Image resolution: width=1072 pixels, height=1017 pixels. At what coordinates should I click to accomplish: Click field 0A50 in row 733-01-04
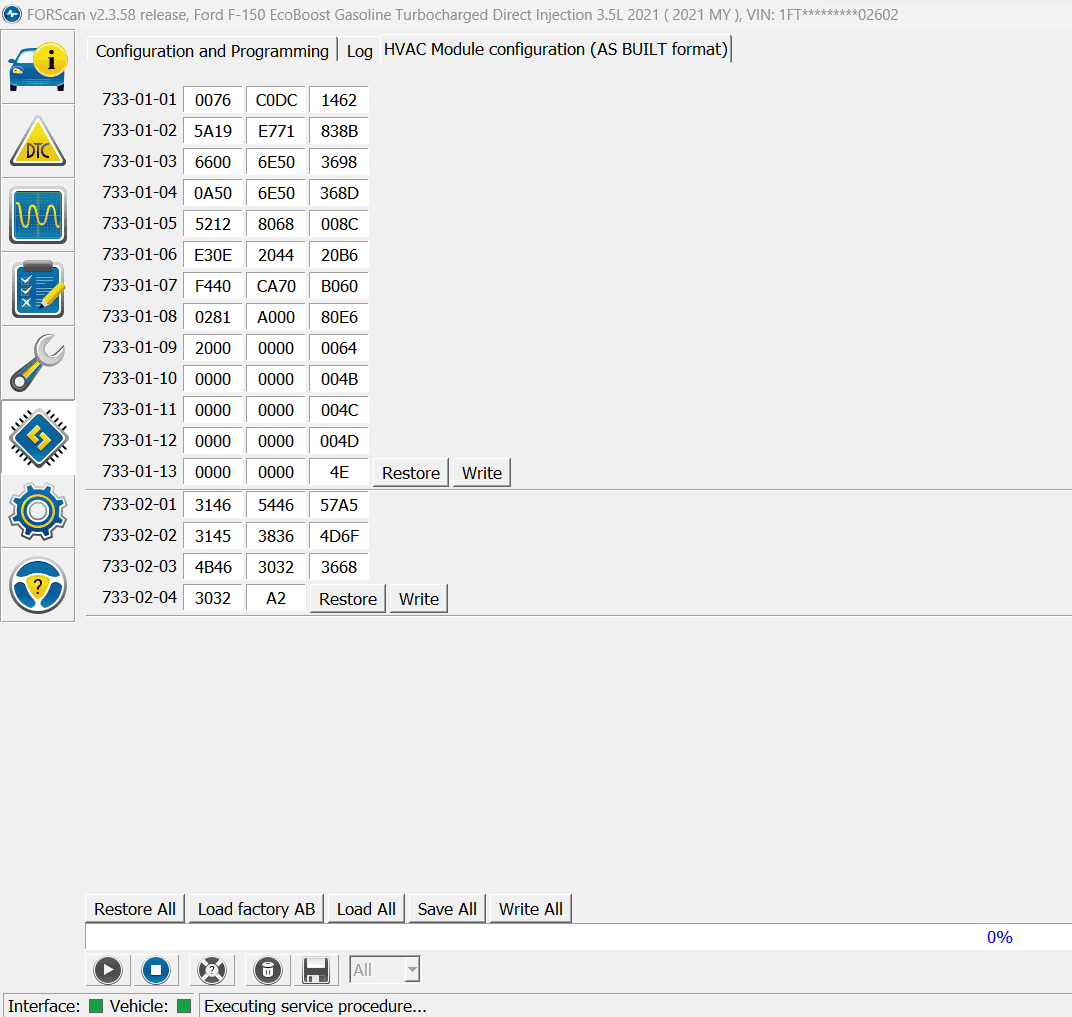pyautogui.click(x=213, y=193)
